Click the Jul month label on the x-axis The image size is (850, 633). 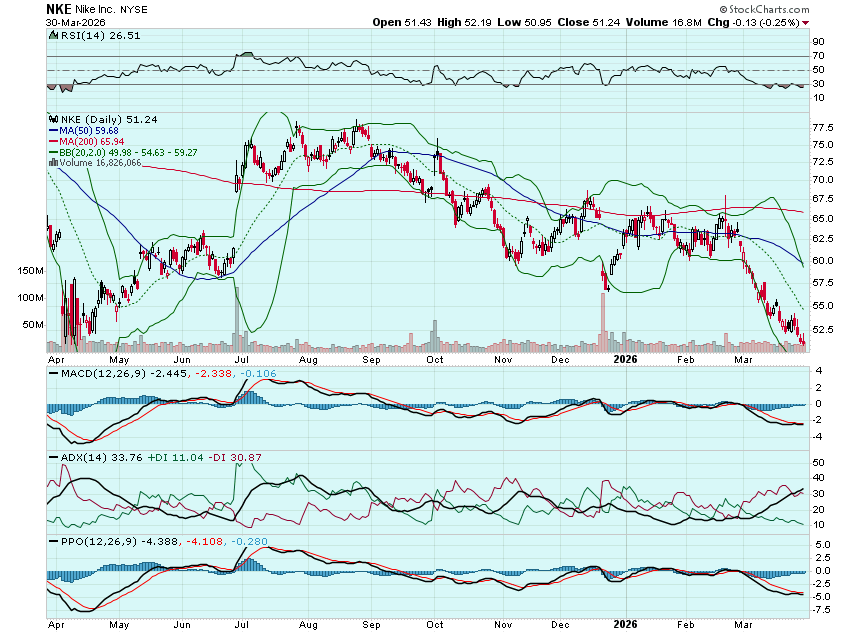(241, 357)
